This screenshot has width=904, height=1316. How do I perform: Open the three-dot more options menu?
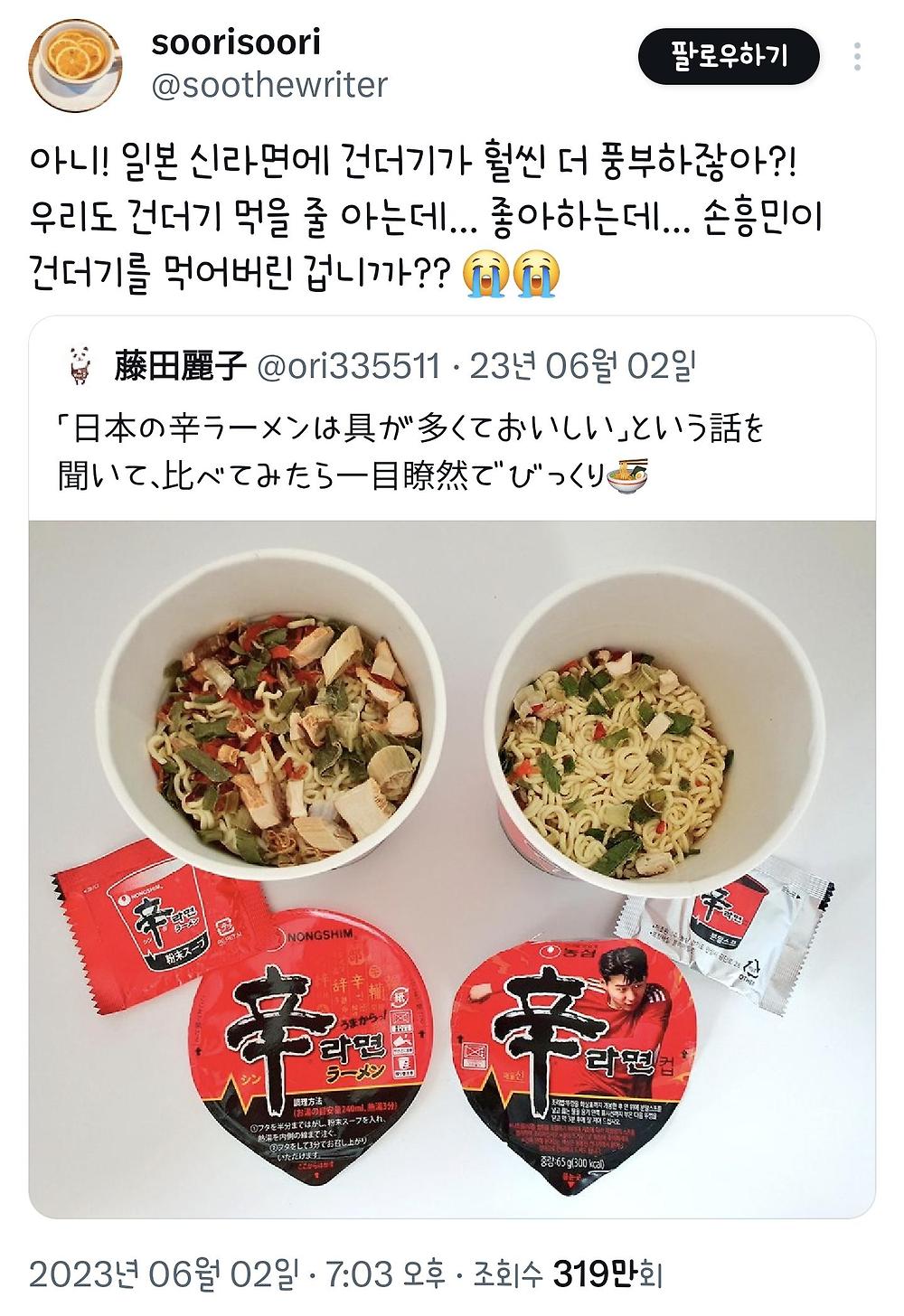(857, 57)
